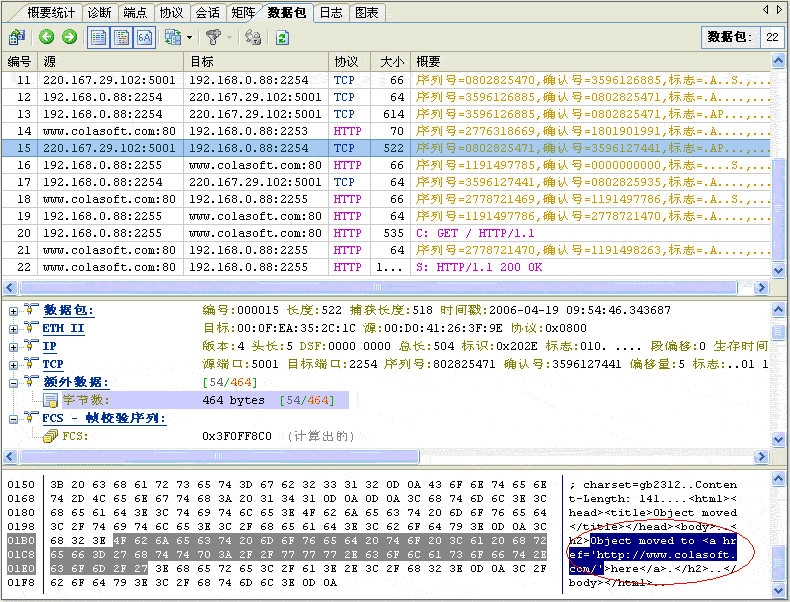Open the filter dropdown arrow
790x602 pixels.
[229, 37]
